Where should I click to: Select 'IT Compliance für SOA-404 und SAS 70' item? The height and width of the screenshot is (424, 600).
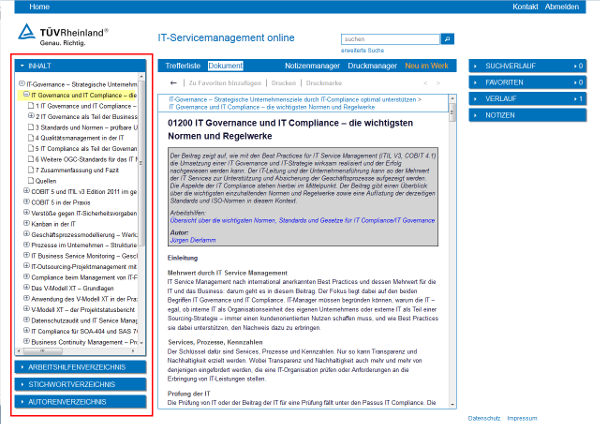[85, 331]
